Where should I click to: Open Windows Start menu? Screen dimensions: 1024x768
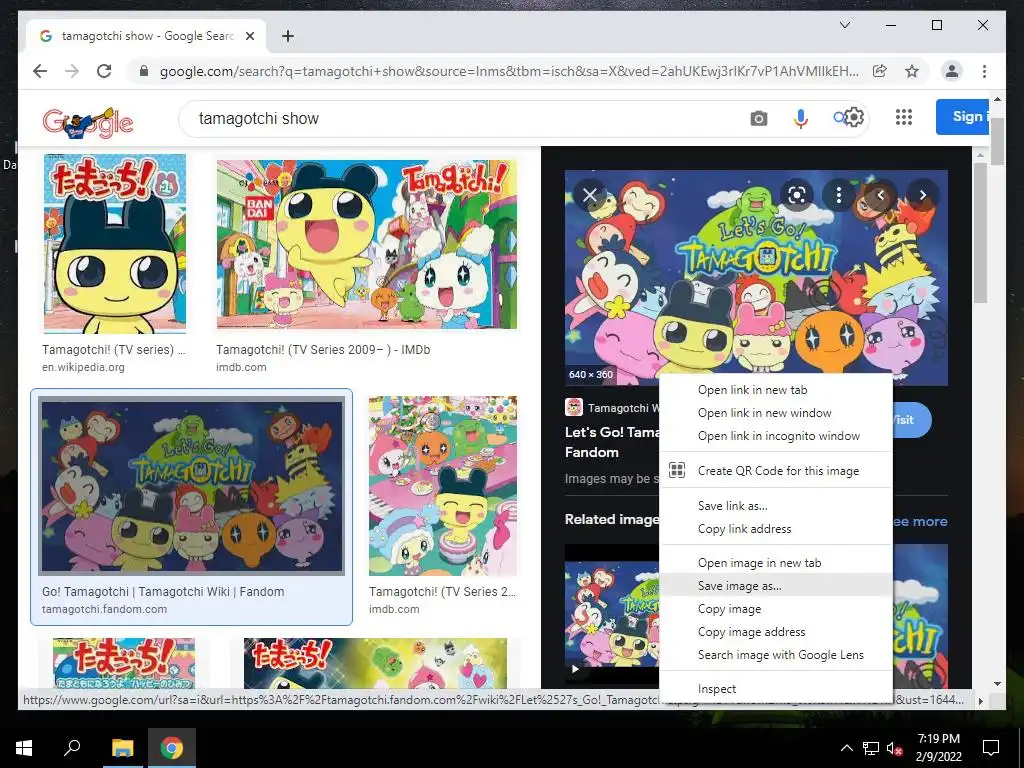click(x=24, y=748)
